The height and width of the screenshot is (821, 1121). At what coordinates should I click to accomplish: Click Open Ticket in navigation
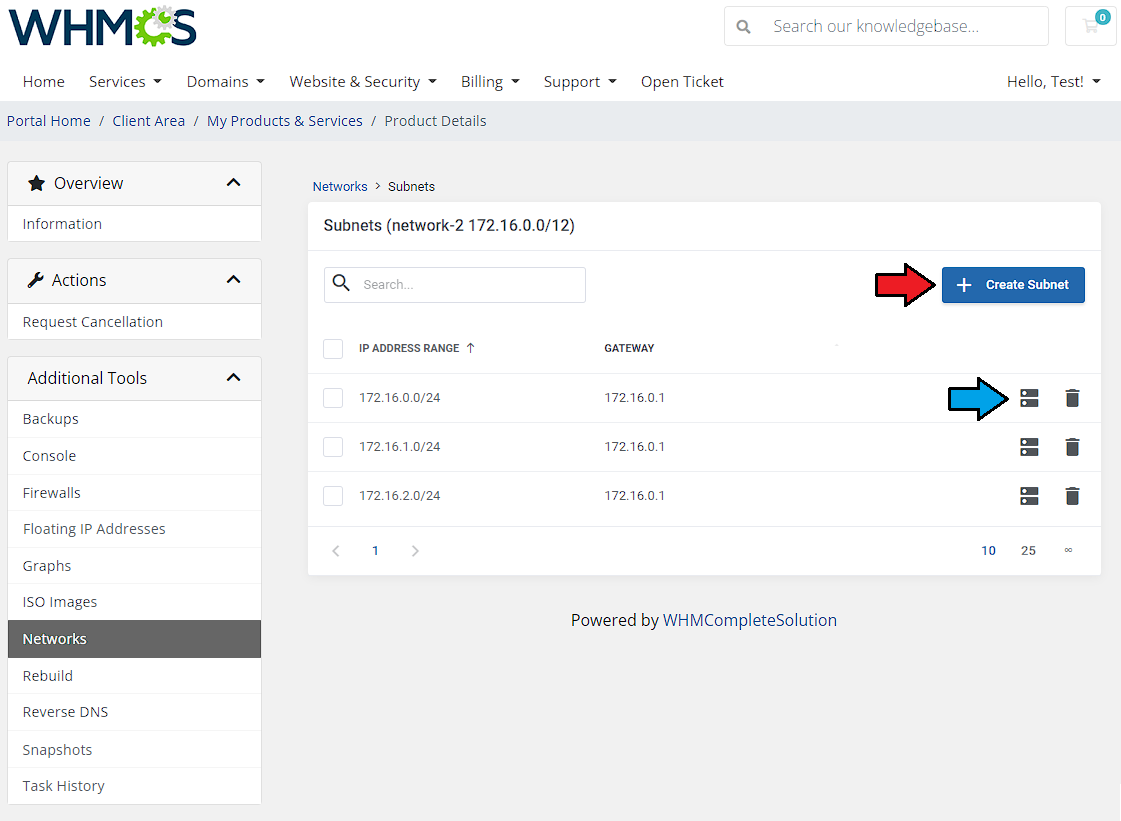point(682,82)
